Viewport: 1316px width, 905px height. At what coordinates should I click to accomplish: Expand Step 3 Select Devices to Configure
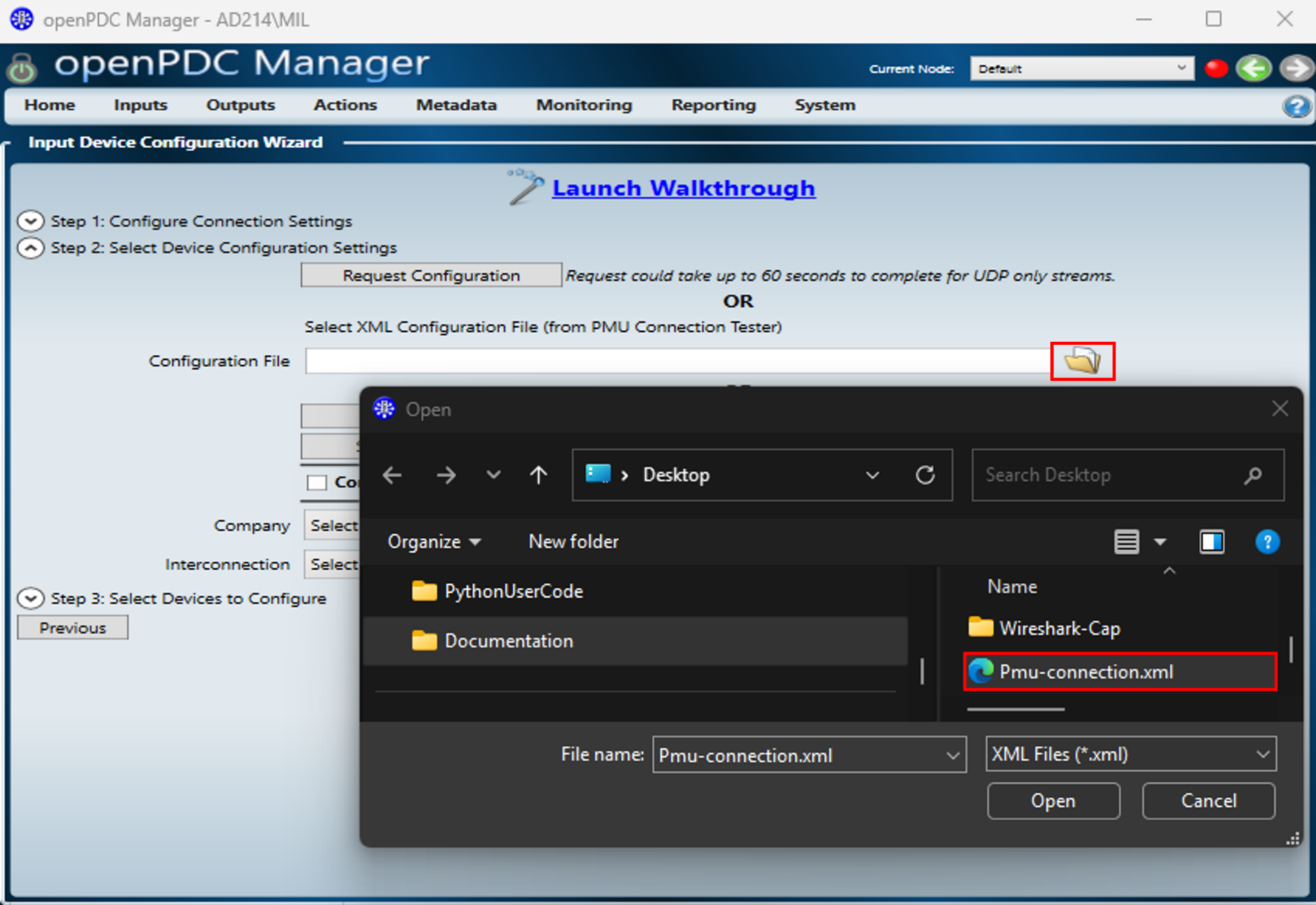tap(30, 598)
